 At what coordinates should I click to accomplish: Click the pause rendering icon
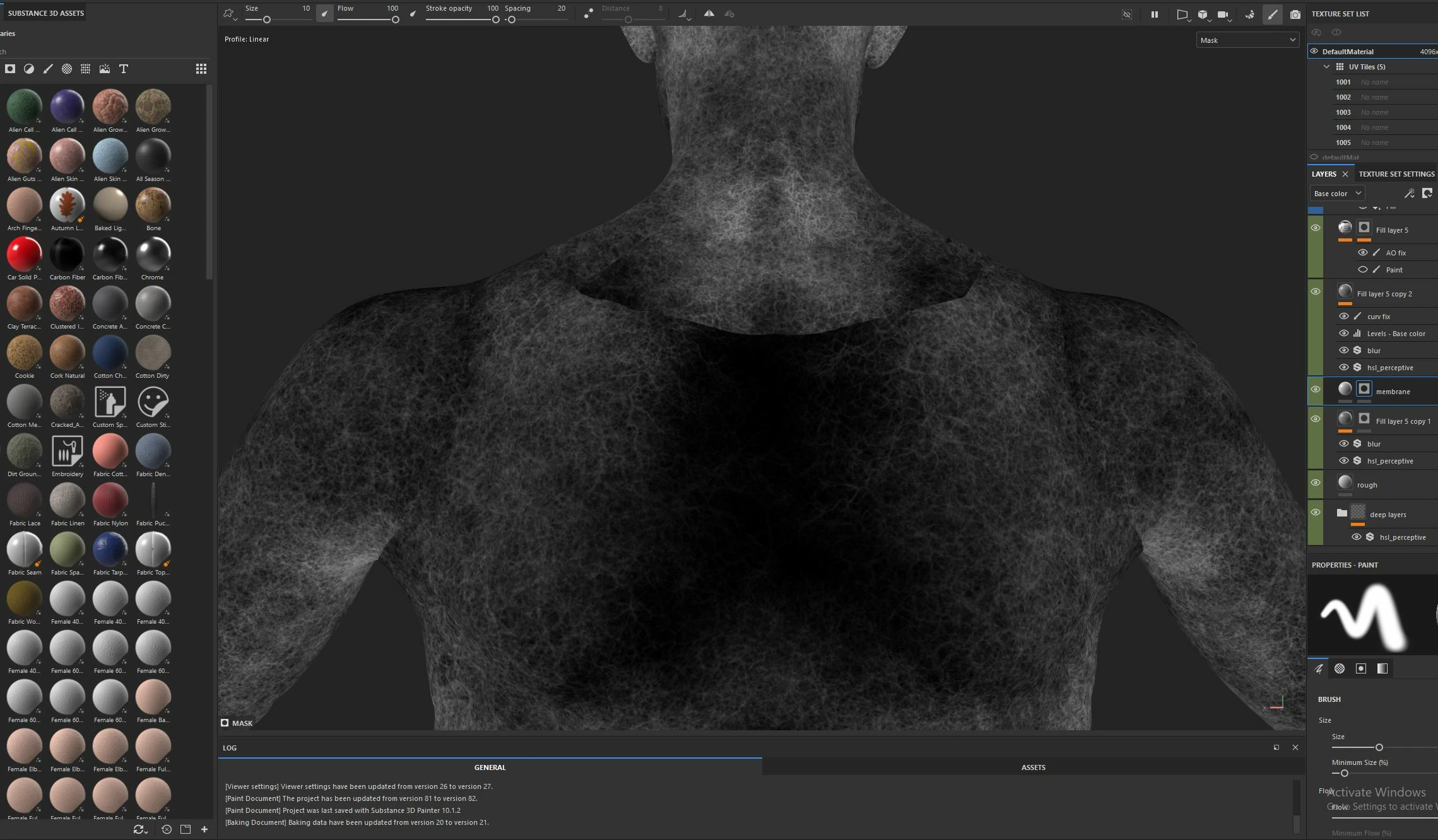click(1154, 15)
